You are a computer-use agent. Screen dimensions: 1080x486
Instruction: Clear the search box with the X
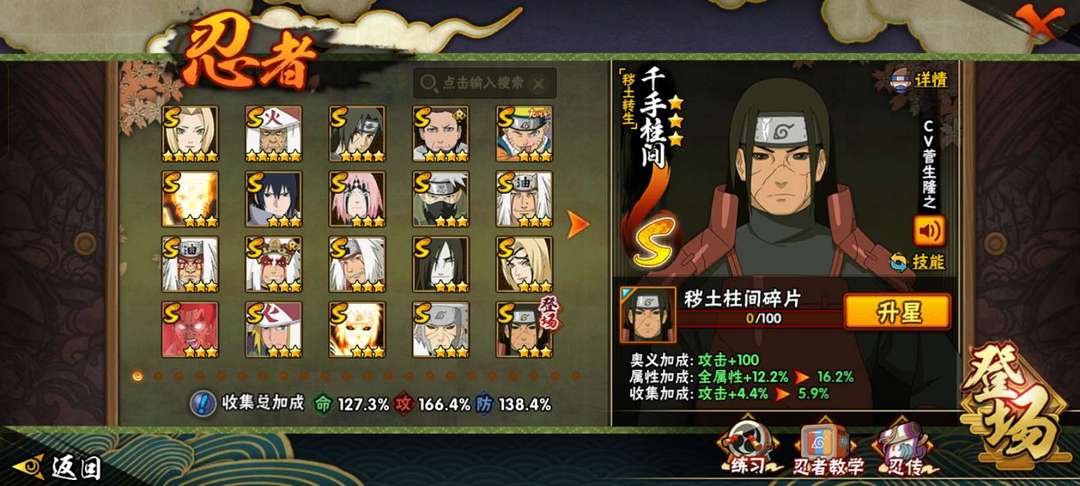(x=539, y=83)
